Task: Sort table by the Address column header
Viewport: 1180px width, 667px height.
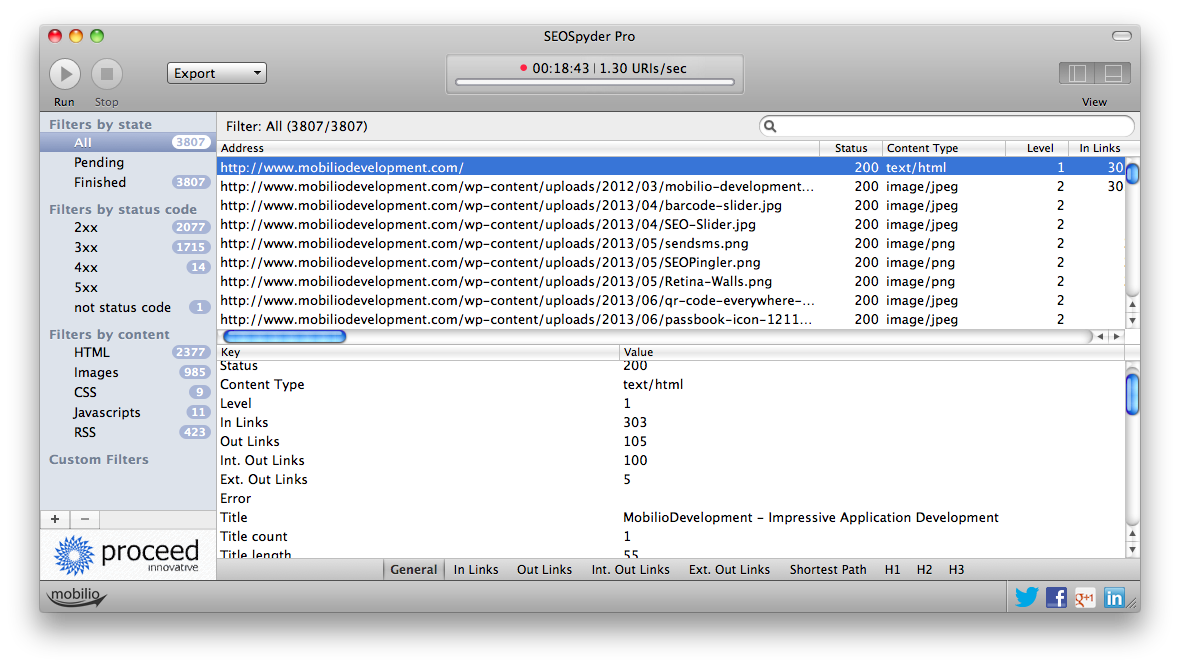Action: coord(518,148)
